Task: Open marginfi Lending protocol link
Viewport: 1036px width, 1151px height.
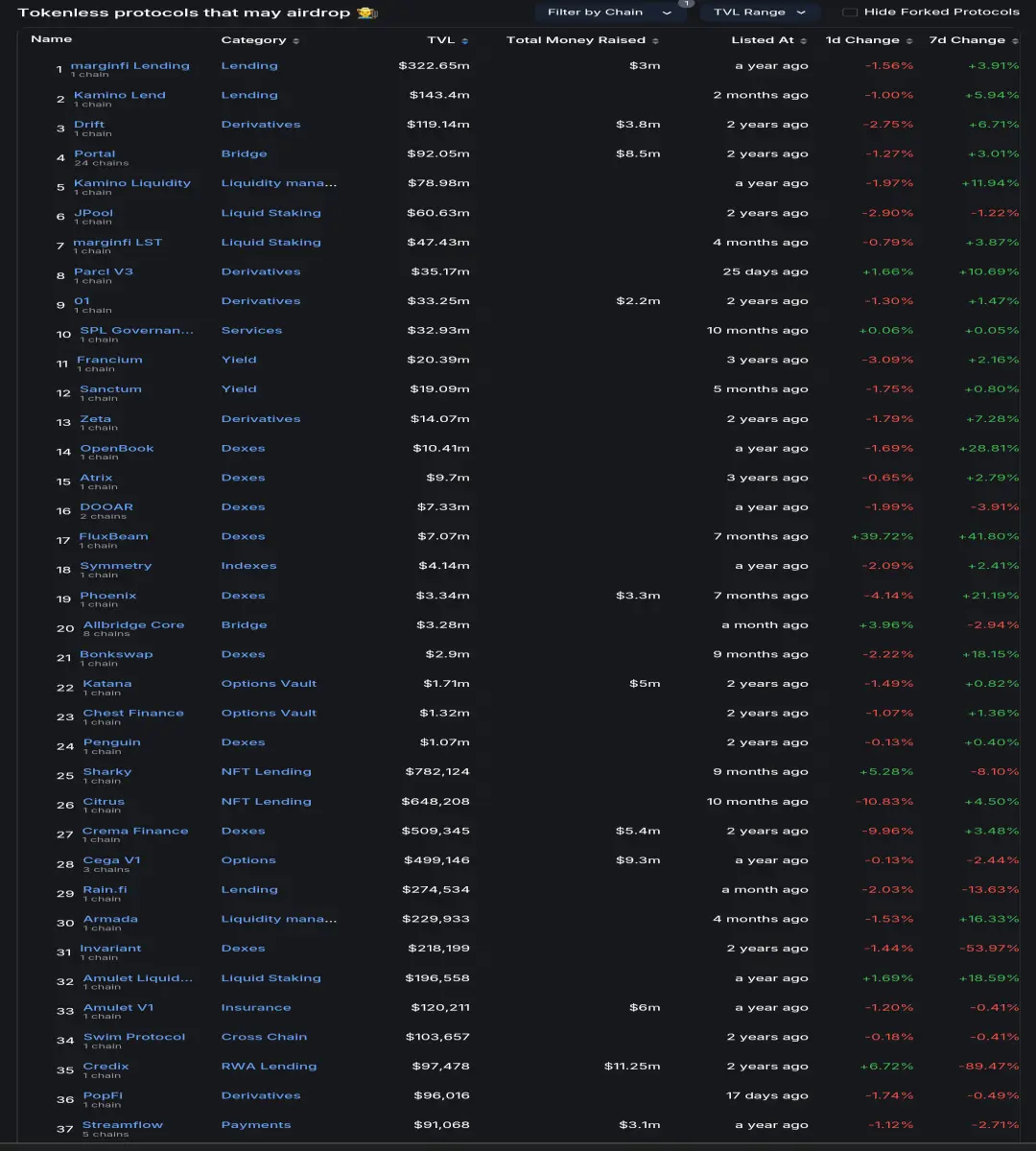Action: point(130,65)
